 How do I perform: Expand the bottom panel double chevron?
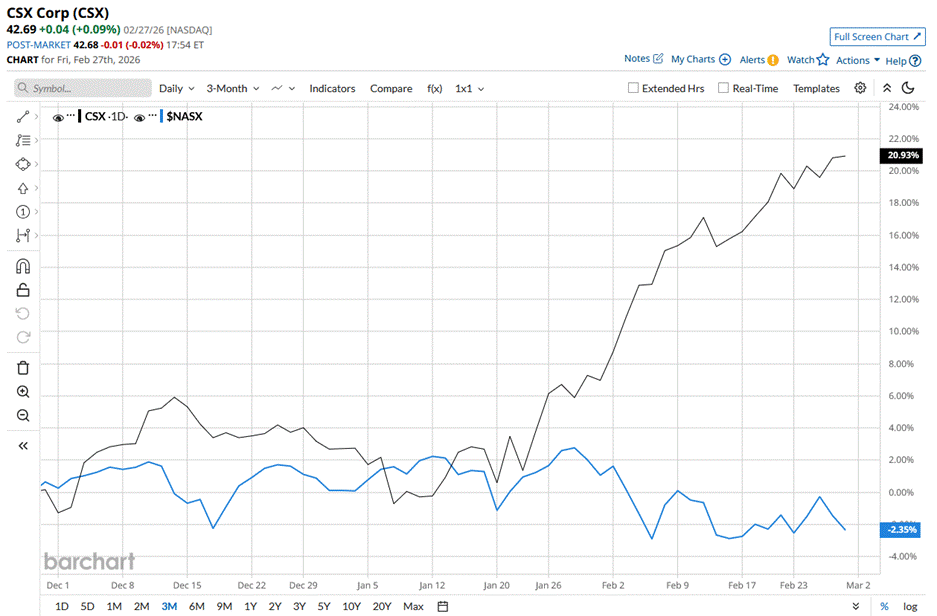856,606
